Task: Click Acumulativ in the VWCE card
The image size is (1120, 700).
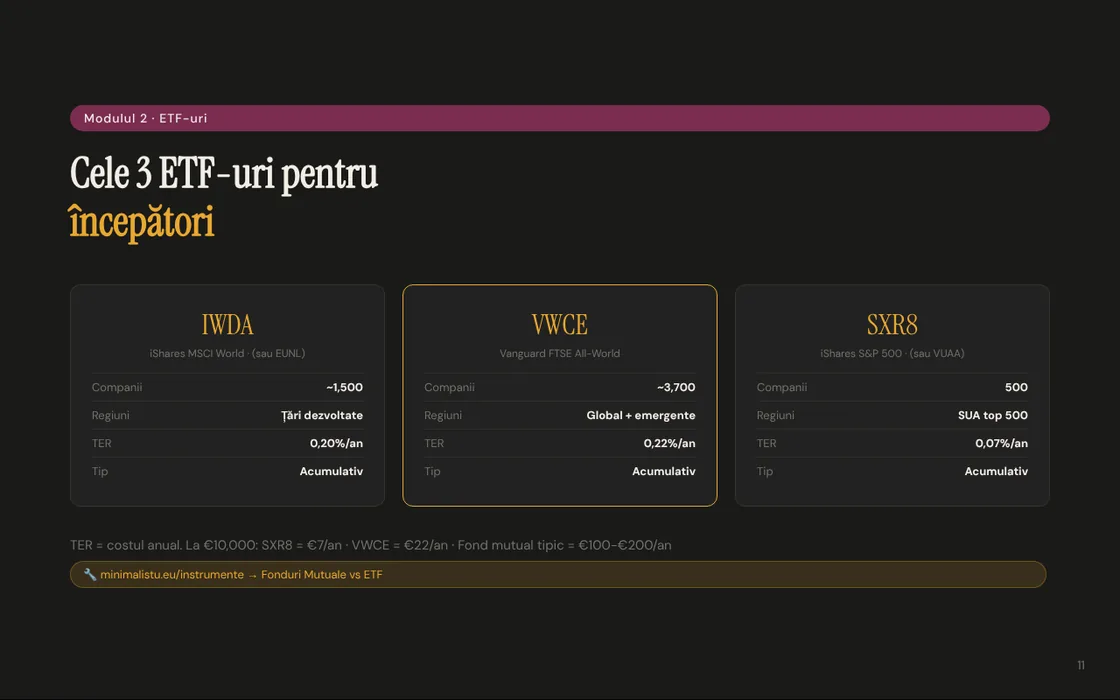Action: [x=664, y=471]
